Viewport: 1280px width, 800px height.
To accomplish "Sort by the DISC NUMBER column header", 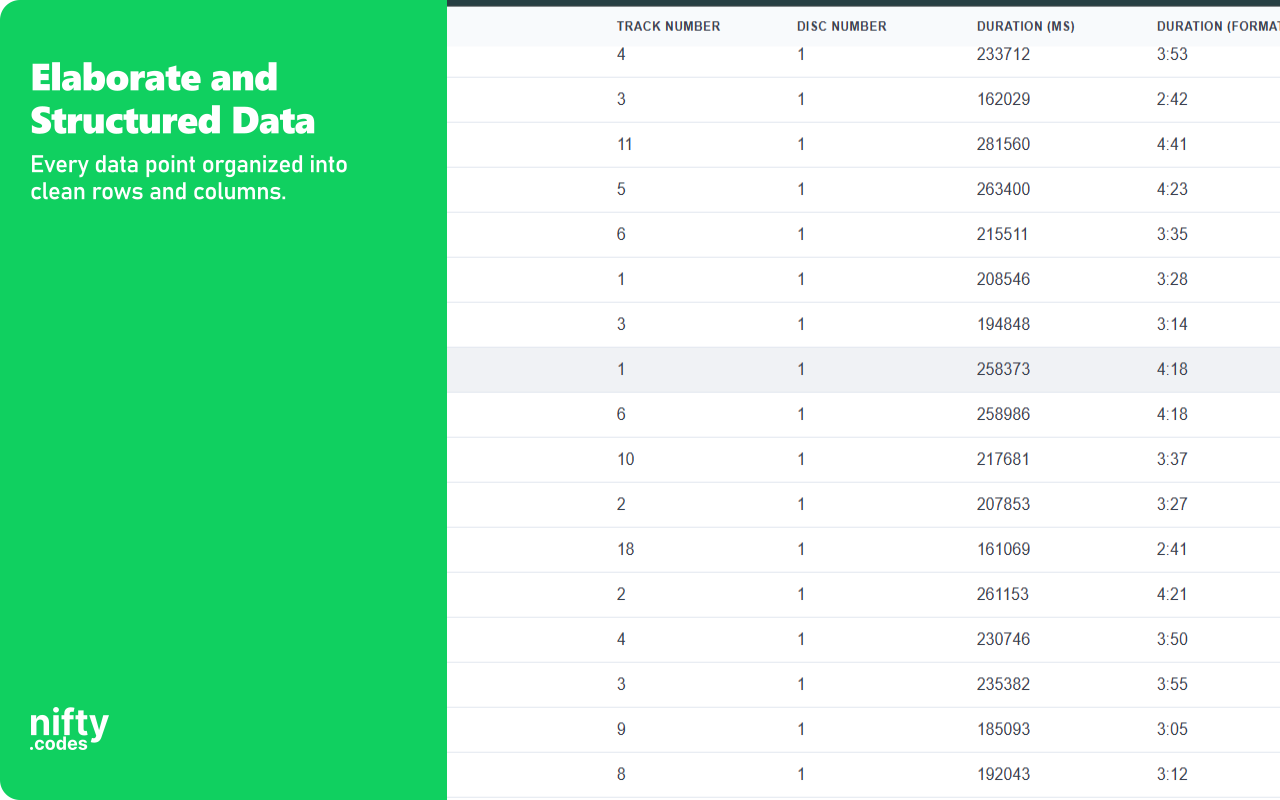I will point(841,26).
